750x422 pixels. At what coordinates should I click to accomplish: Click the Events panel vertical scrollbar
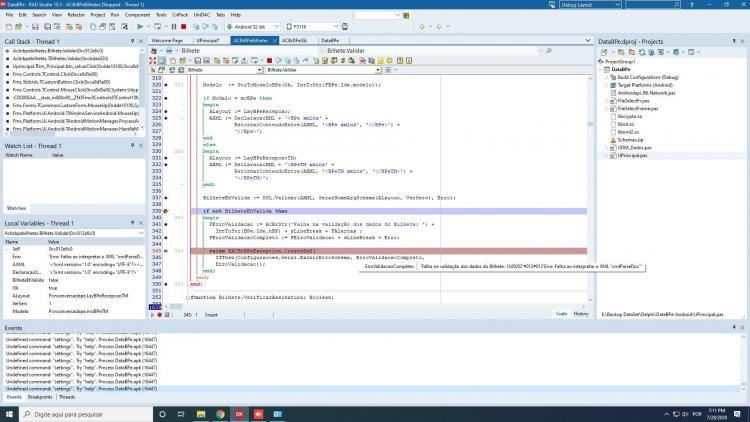point(743,361)
